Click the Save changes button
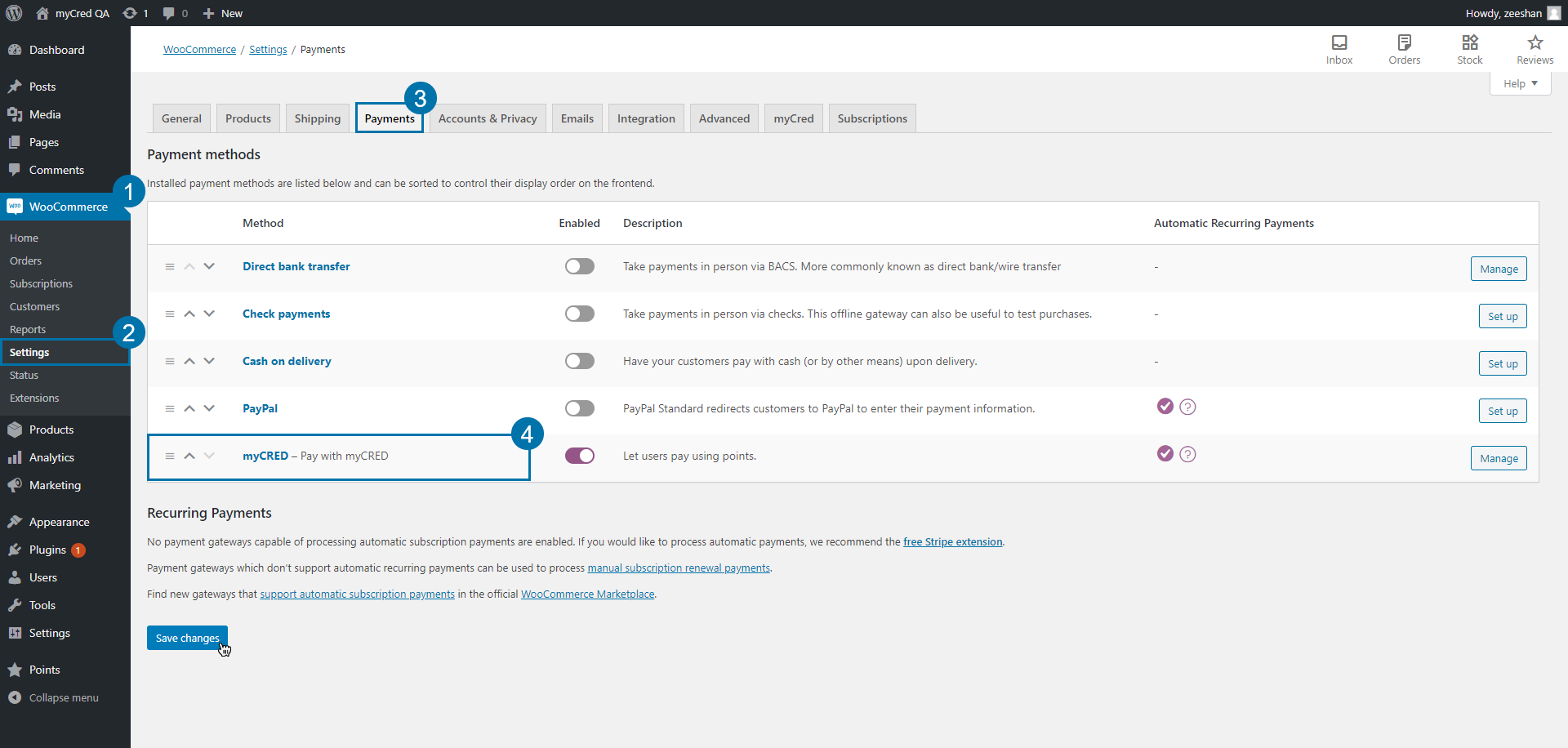Image resolution: width=1568 pixels, height=748 pixels. pos(187,638)
